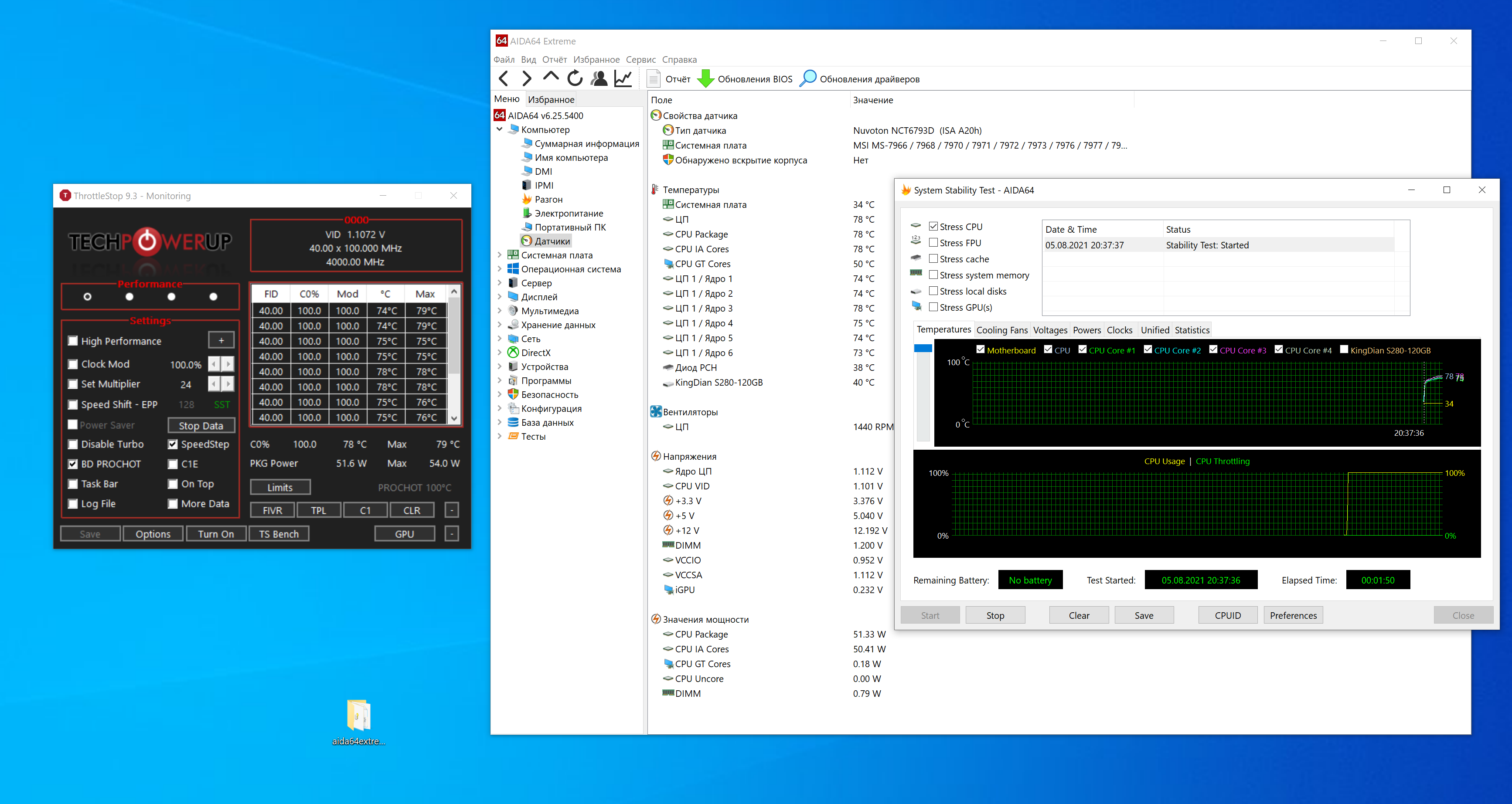Open the Сервис menu

[x=640, y=60]
